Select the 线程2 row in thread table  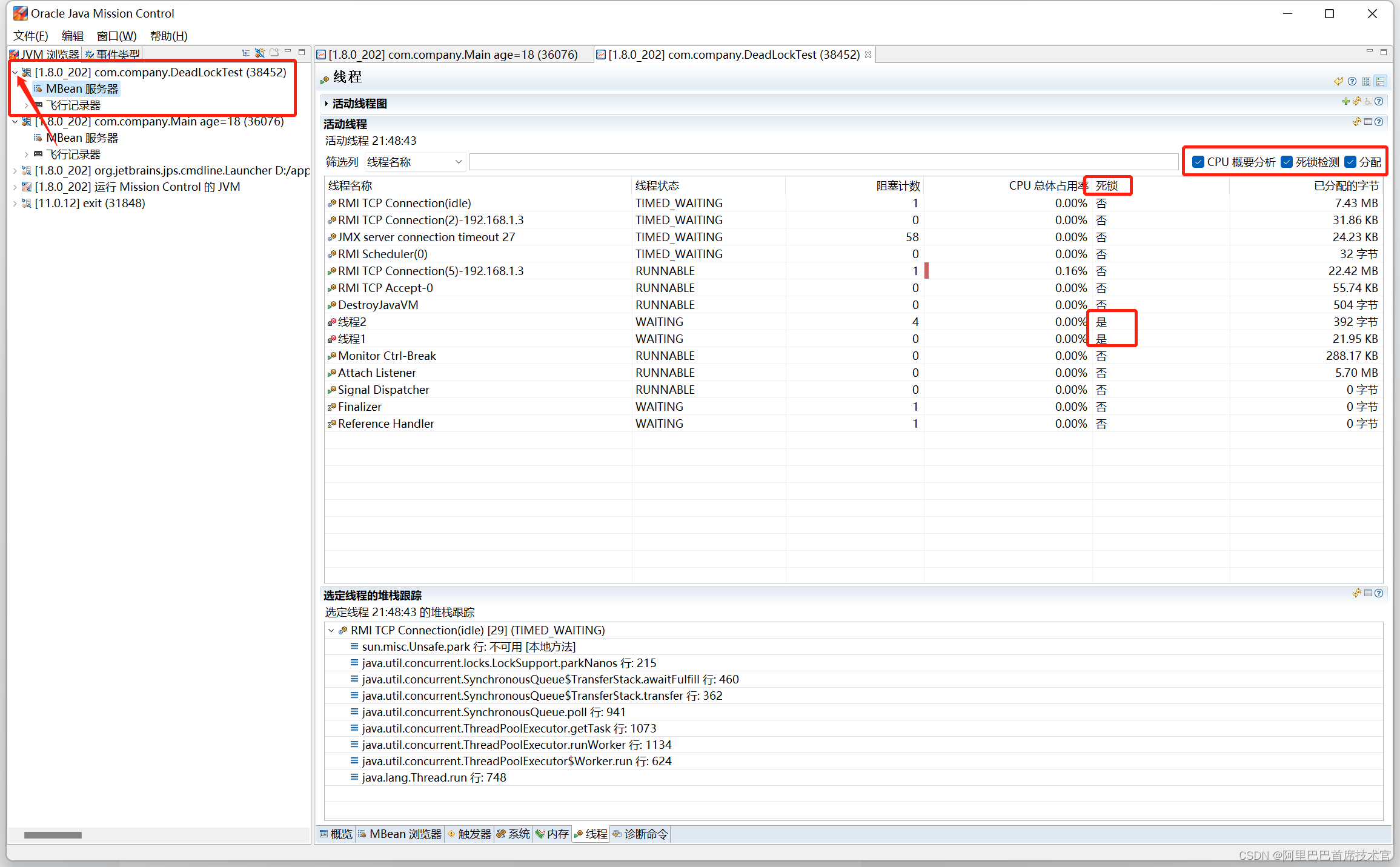(854, 322)
